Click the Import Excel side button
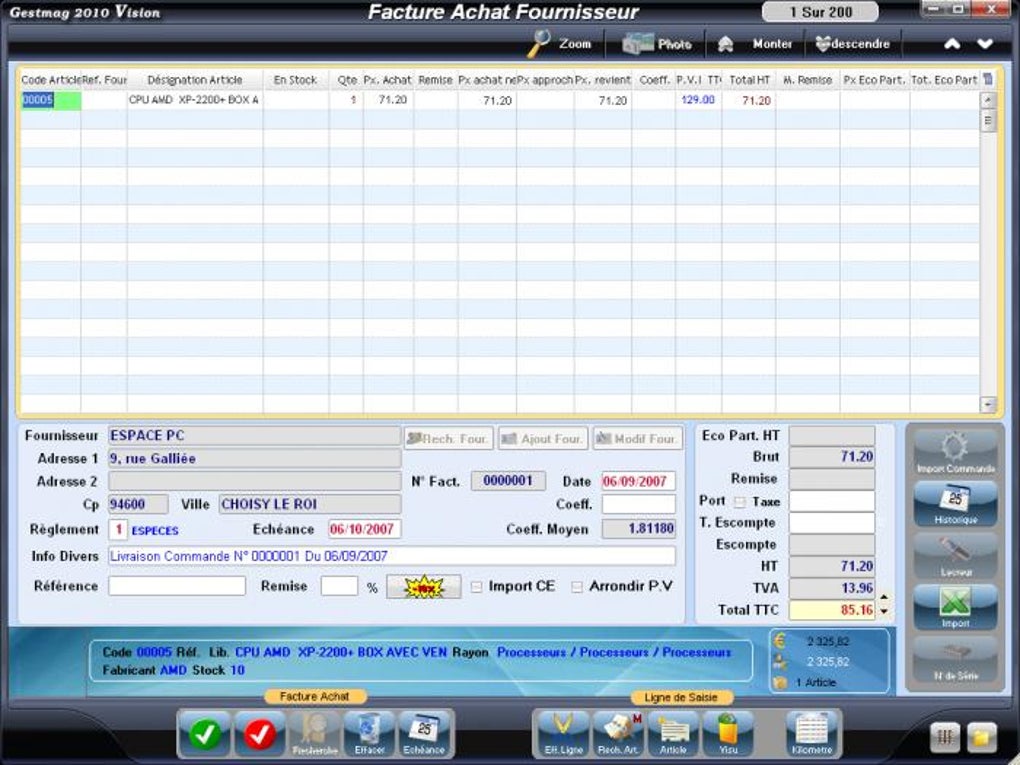 [955, 608]
